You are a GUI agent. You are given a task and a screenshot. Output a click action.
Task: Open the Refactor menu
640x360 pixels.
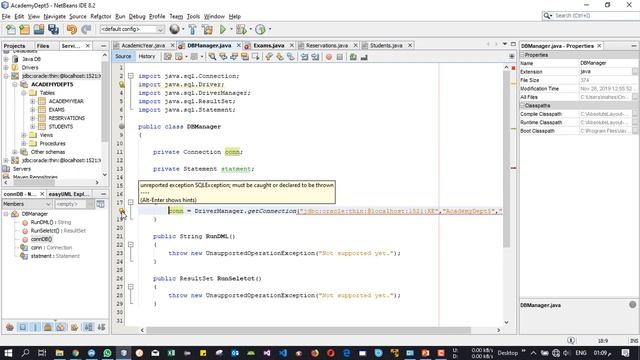click(100, 16)
